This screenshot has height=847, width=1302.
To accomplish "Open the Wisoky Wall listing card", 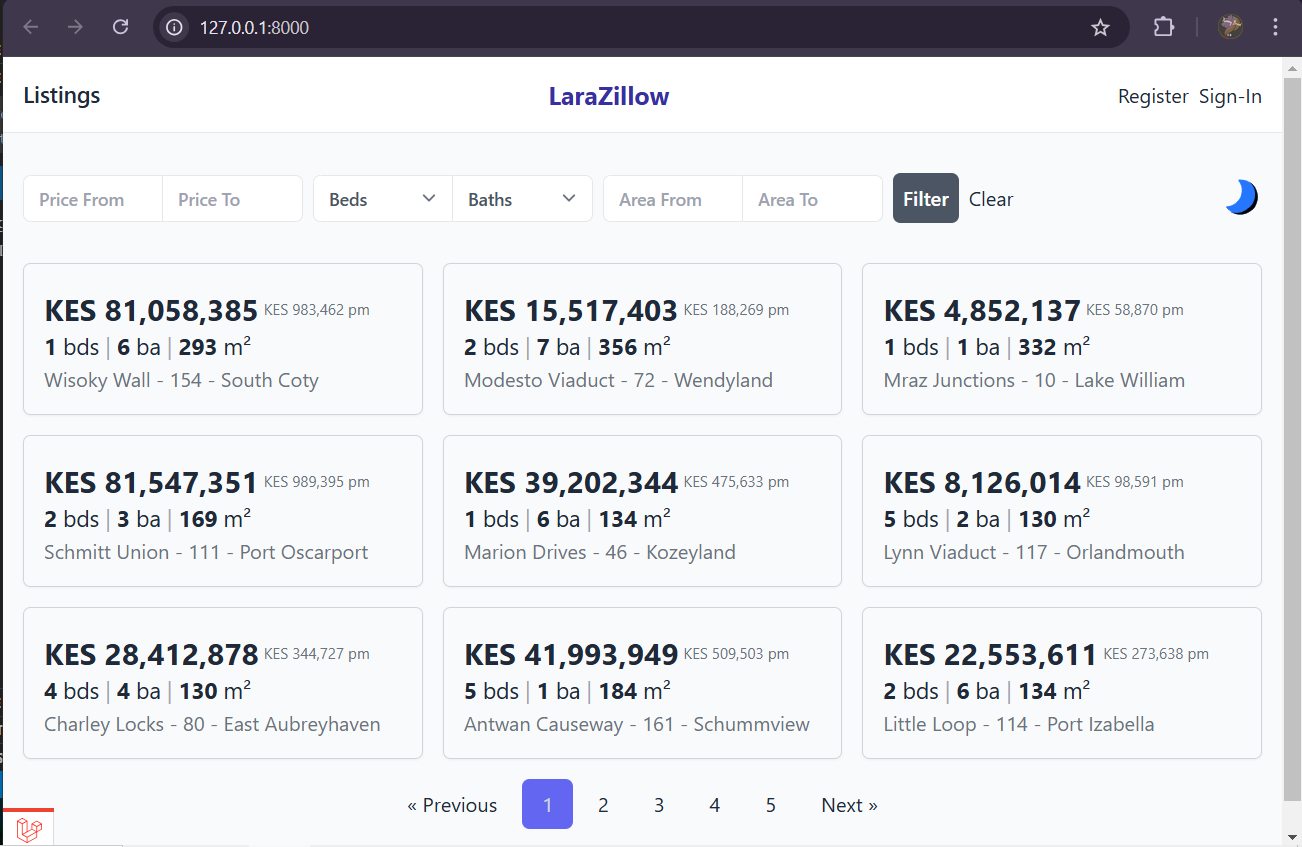I will [222, 339].
